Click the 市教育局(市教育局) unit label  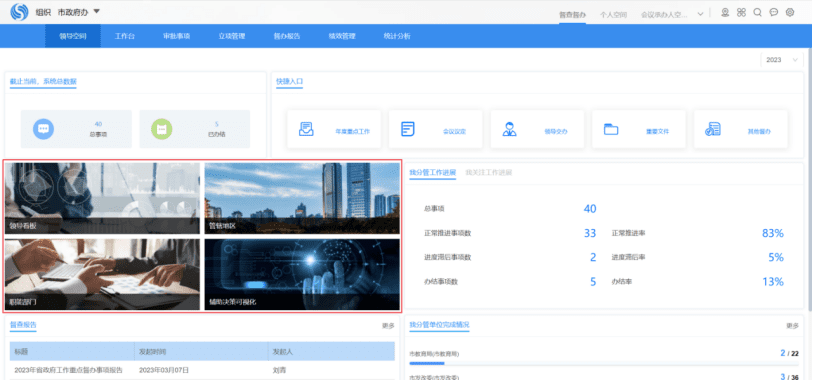click(x=434, y=354)
